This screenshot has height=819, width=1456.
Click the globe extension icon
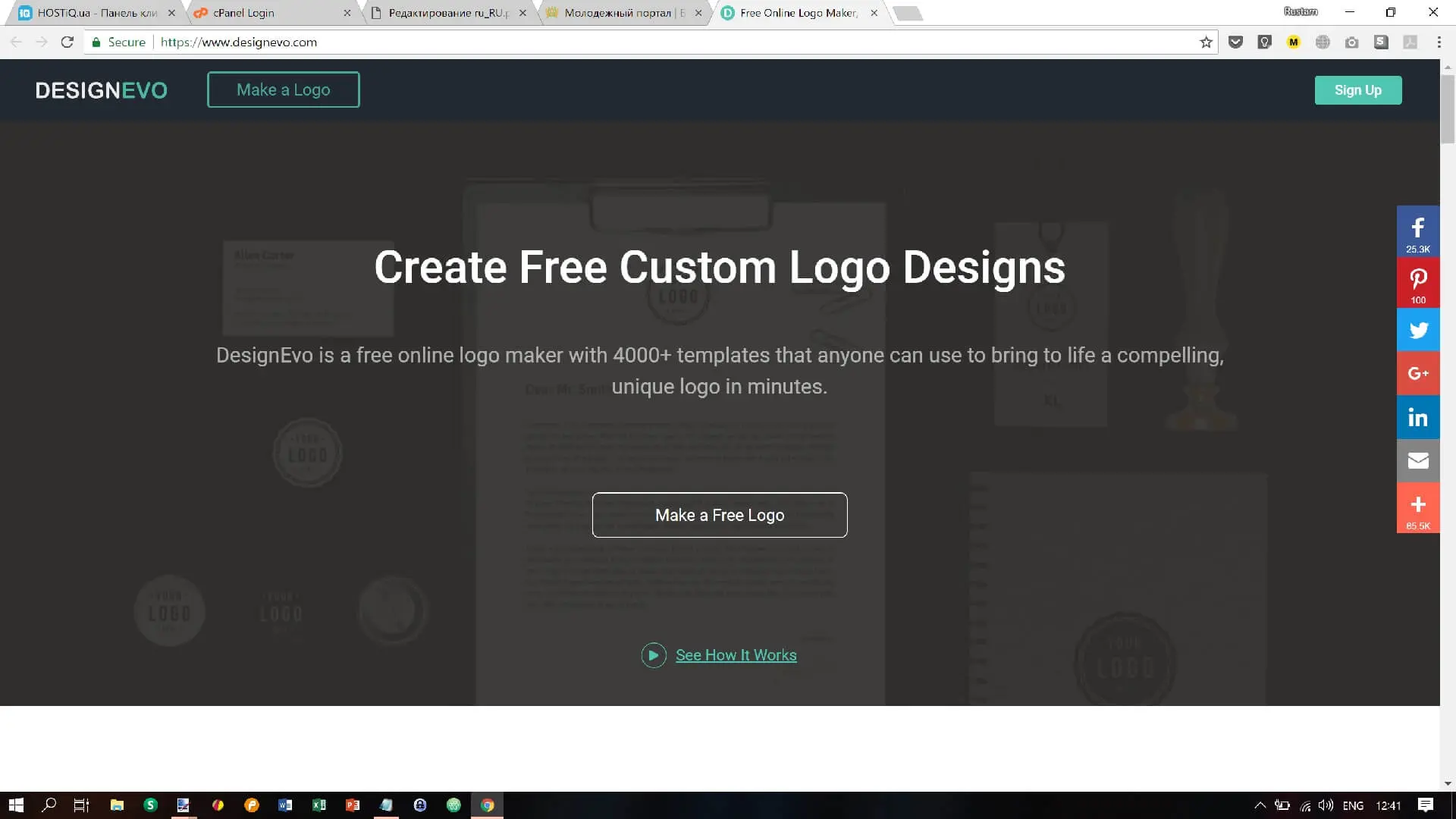coord(1323,42)
